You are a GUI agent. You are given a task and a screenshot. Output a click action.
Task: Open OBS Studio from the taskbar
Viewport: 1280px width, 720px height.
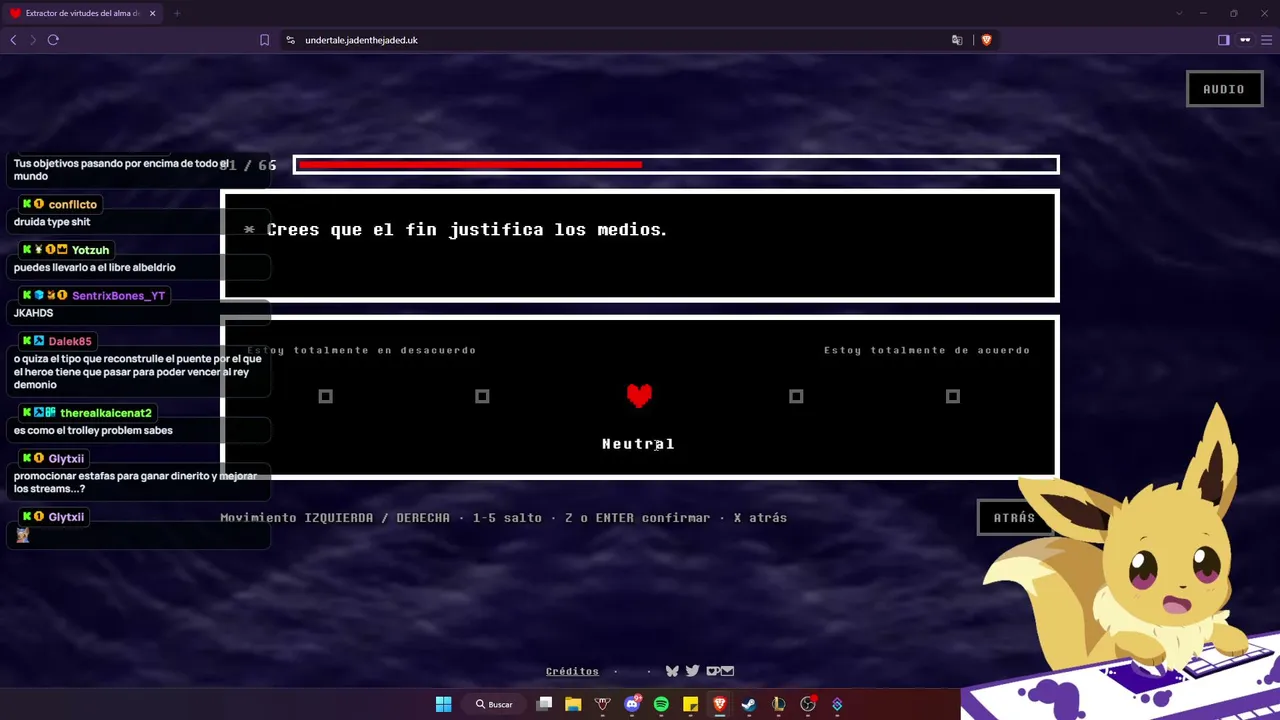(808, 704)
